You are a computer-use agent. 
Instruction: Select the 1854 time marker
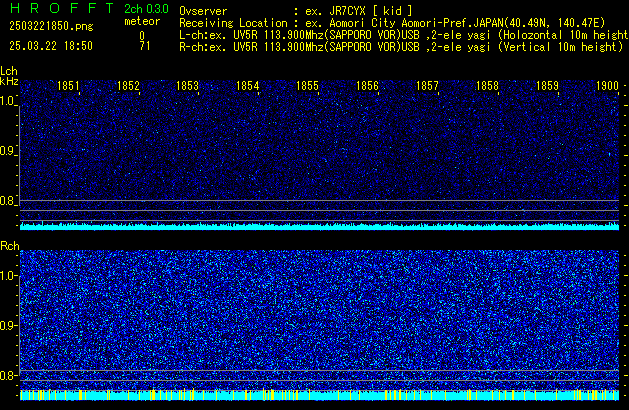[x=248, y=86]
